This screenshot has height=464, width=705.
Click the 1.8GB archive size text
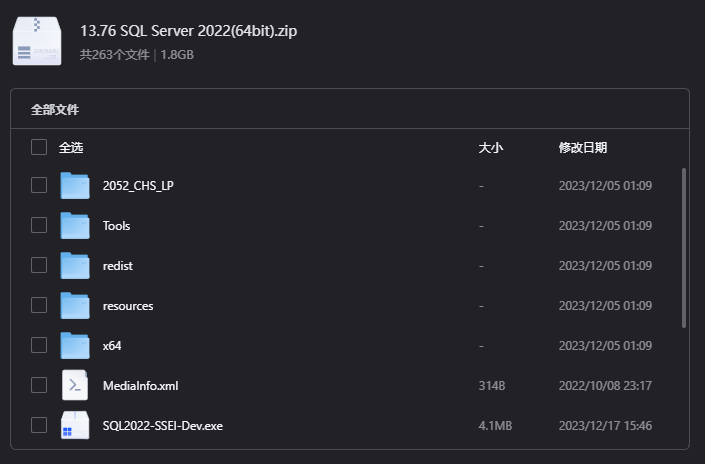coord(177,55)
